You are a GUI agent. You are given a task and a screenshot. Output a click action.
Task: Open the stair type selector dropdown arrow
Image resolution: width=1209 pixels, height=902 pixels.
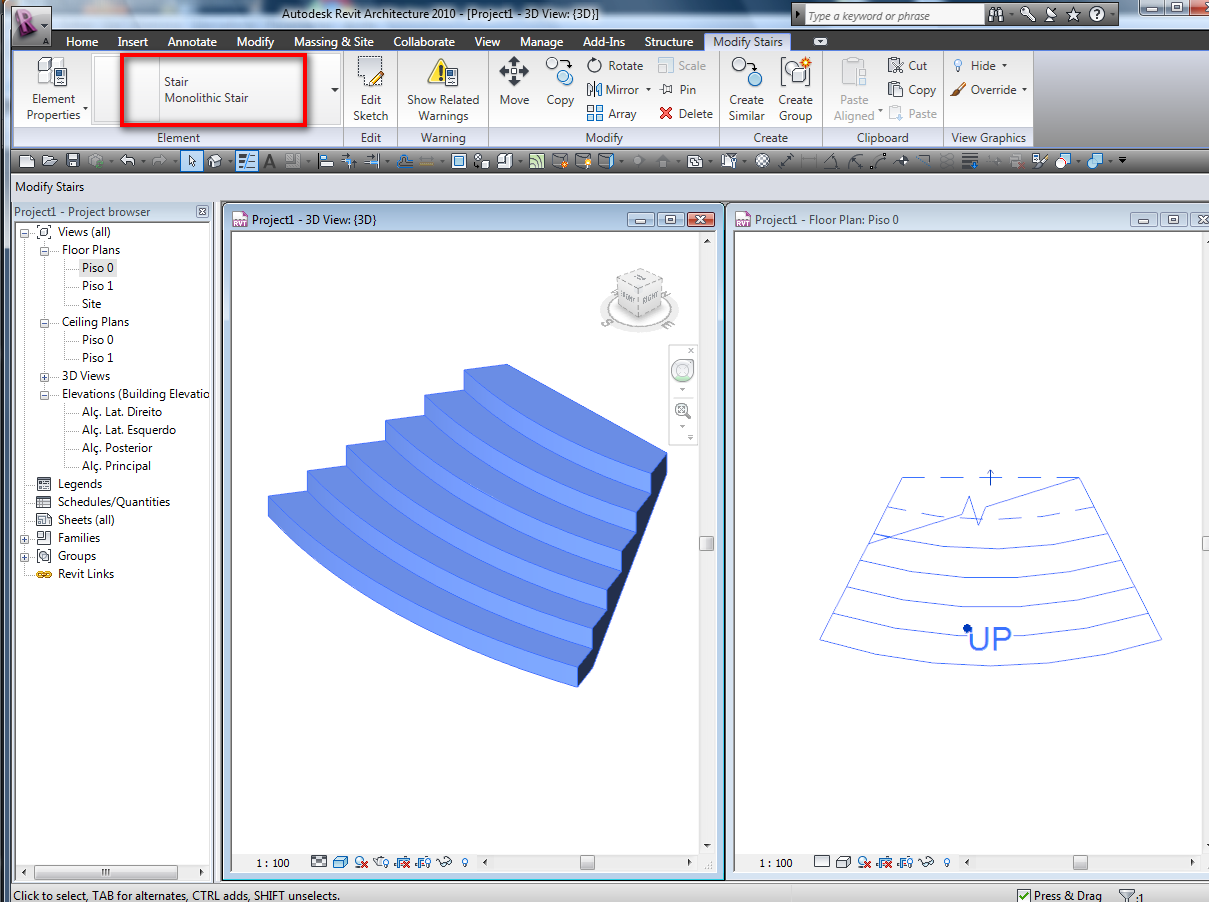pos(334,90)
